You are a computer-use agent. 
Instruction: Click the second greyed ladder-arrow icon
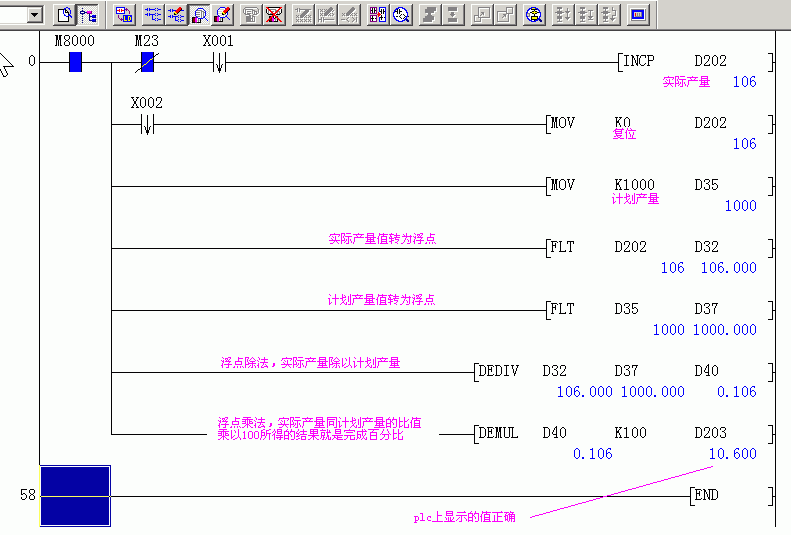pos(586,15)
